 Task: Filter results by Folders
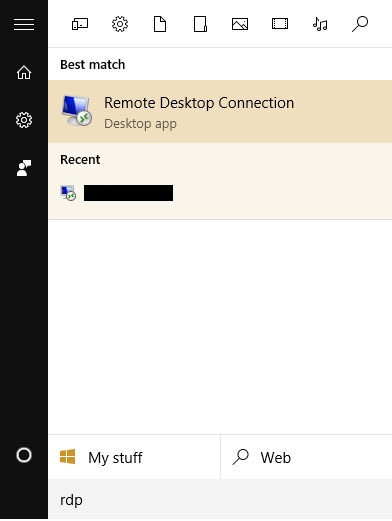pos(200,24)
